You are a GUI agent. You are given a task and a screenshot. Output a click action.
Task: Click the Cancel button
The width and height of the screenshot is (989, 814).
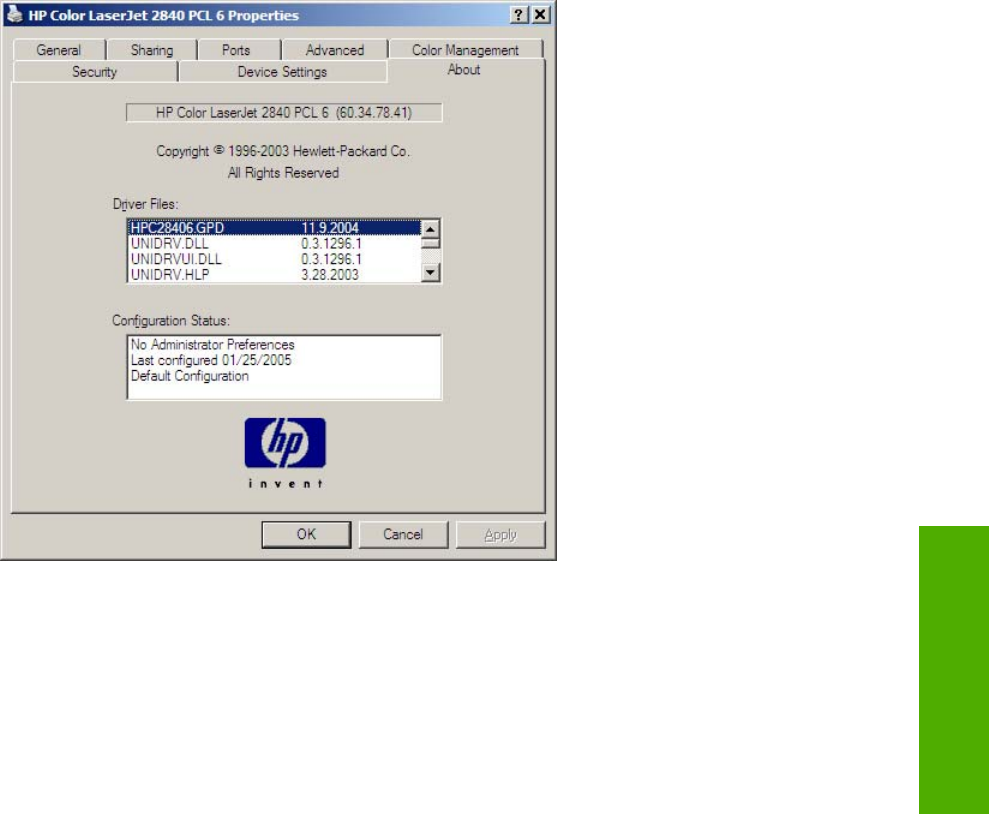tap(403, 535)
